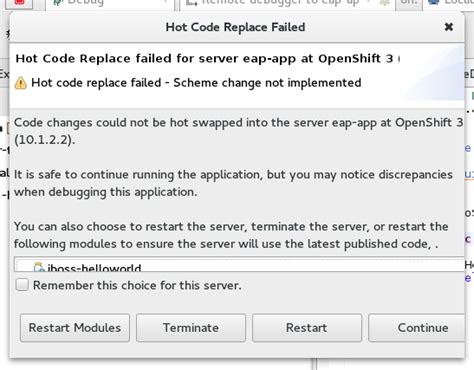Click the gear icon in the top toolbar
Image resolution: width=474 pixels, height=370 pixels.
[384, 3]
